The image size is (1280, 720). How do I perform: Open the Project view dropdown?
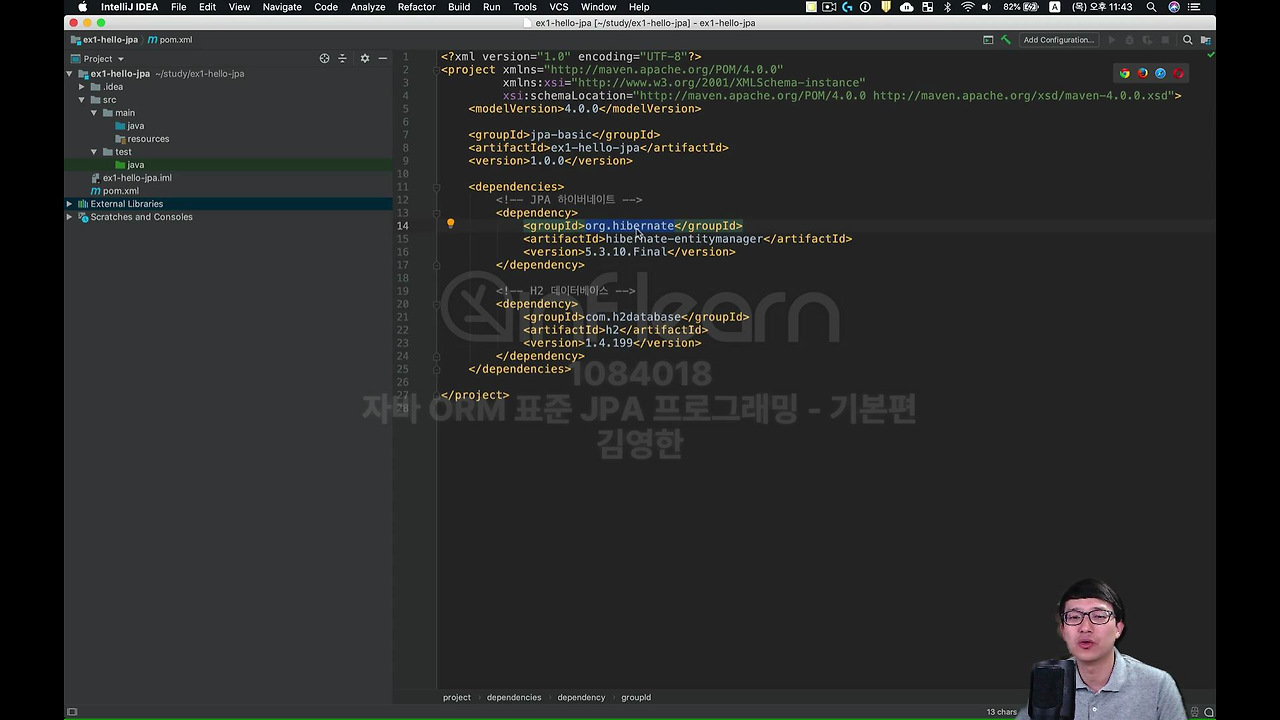pos(104,59)
